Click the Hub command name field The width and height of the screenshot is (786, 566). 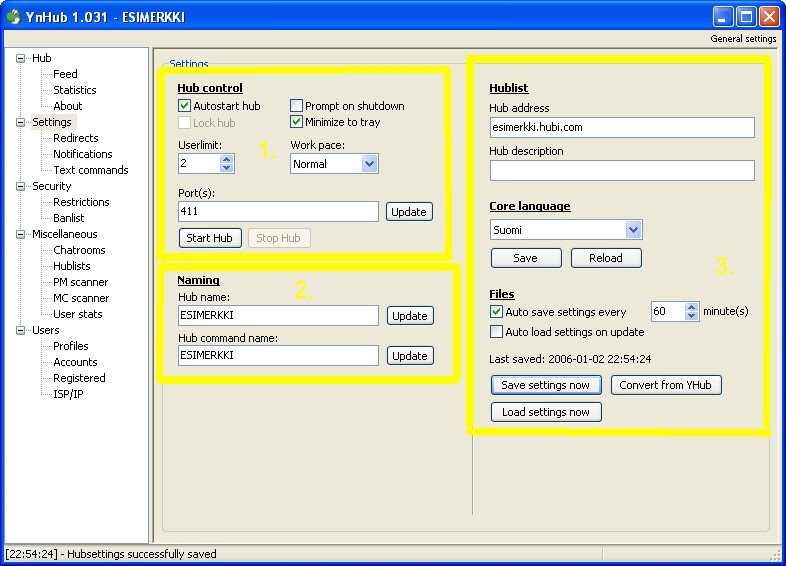pos(278,355)
